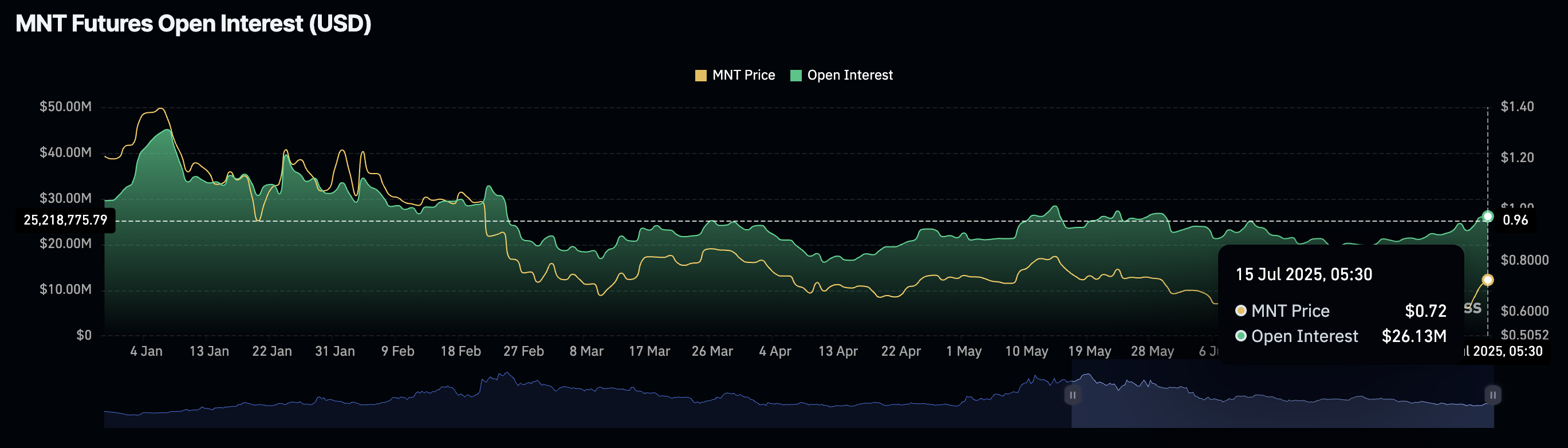
Task: Hide the Open Interest series via legend label
Action: (x=850, y=76)
